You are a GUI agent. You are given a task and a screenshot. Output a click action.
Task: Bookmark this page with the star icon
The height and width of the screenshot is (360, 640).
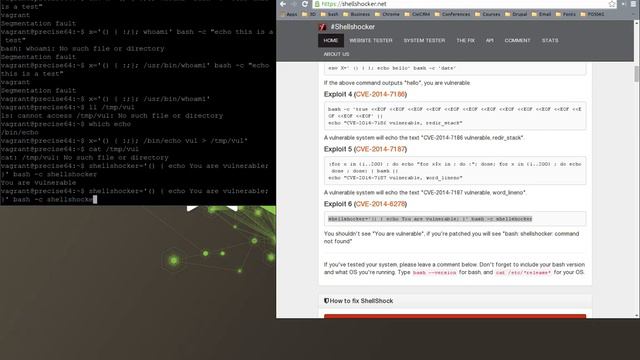click(x=611, y=4)
